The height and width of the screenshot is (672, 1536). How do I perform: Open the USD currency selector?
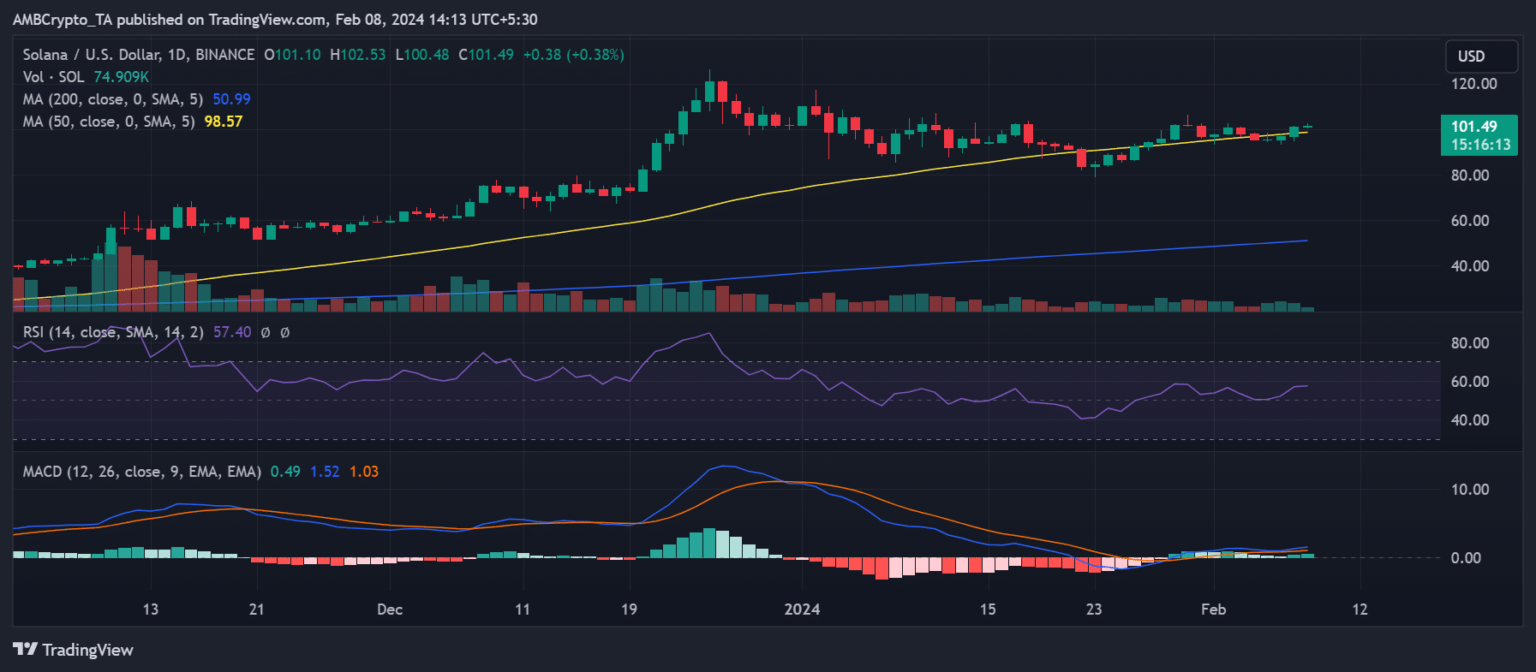click(1472, 56)
